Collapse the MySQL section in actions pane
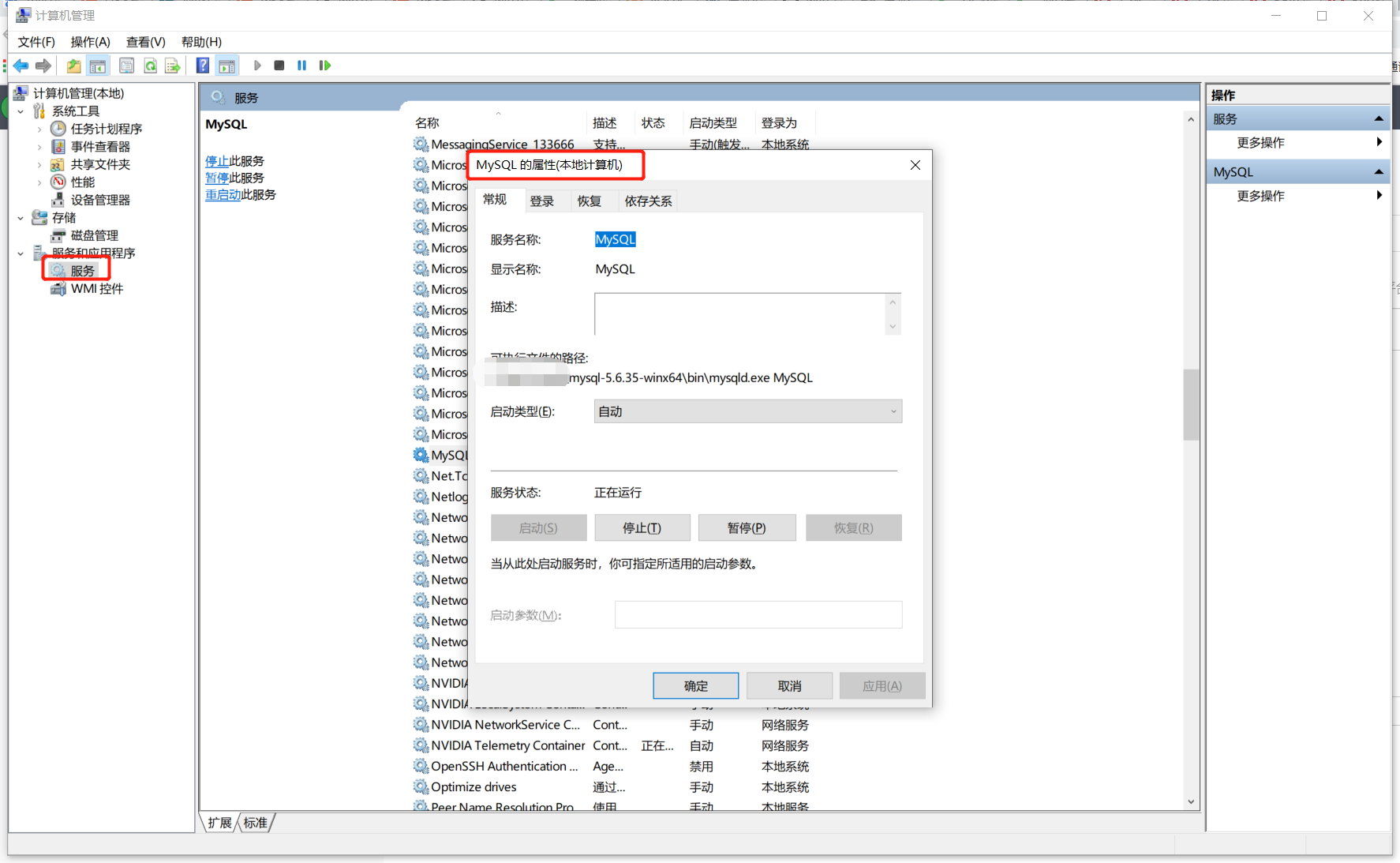The width and height of the screenshot is (1400, 863). [1379, 172]
